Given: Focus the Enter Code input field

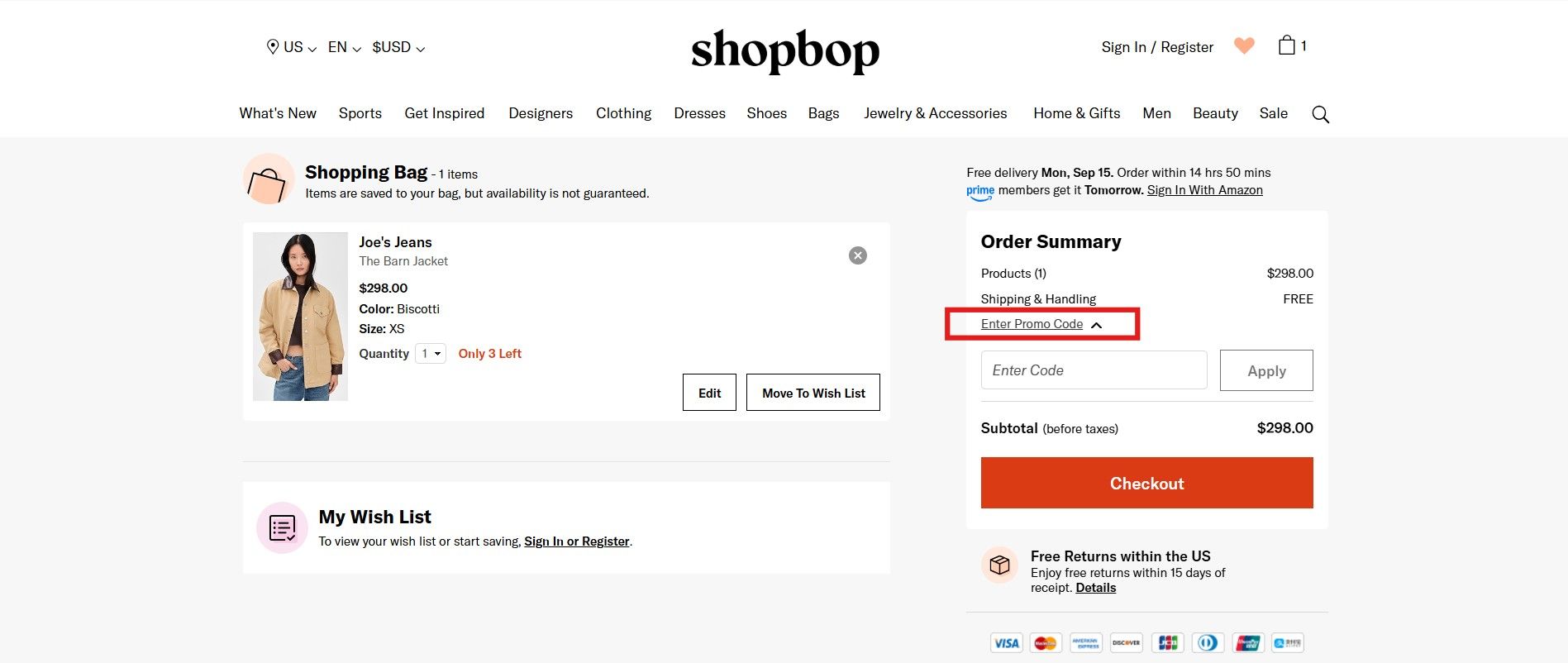Looking at the screenshot, I should click(1094, 370).
